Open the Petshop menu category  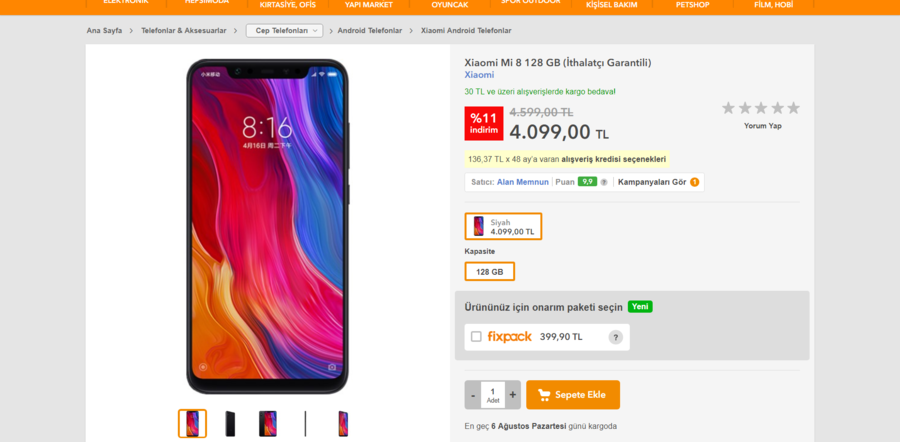coord(691,4)
